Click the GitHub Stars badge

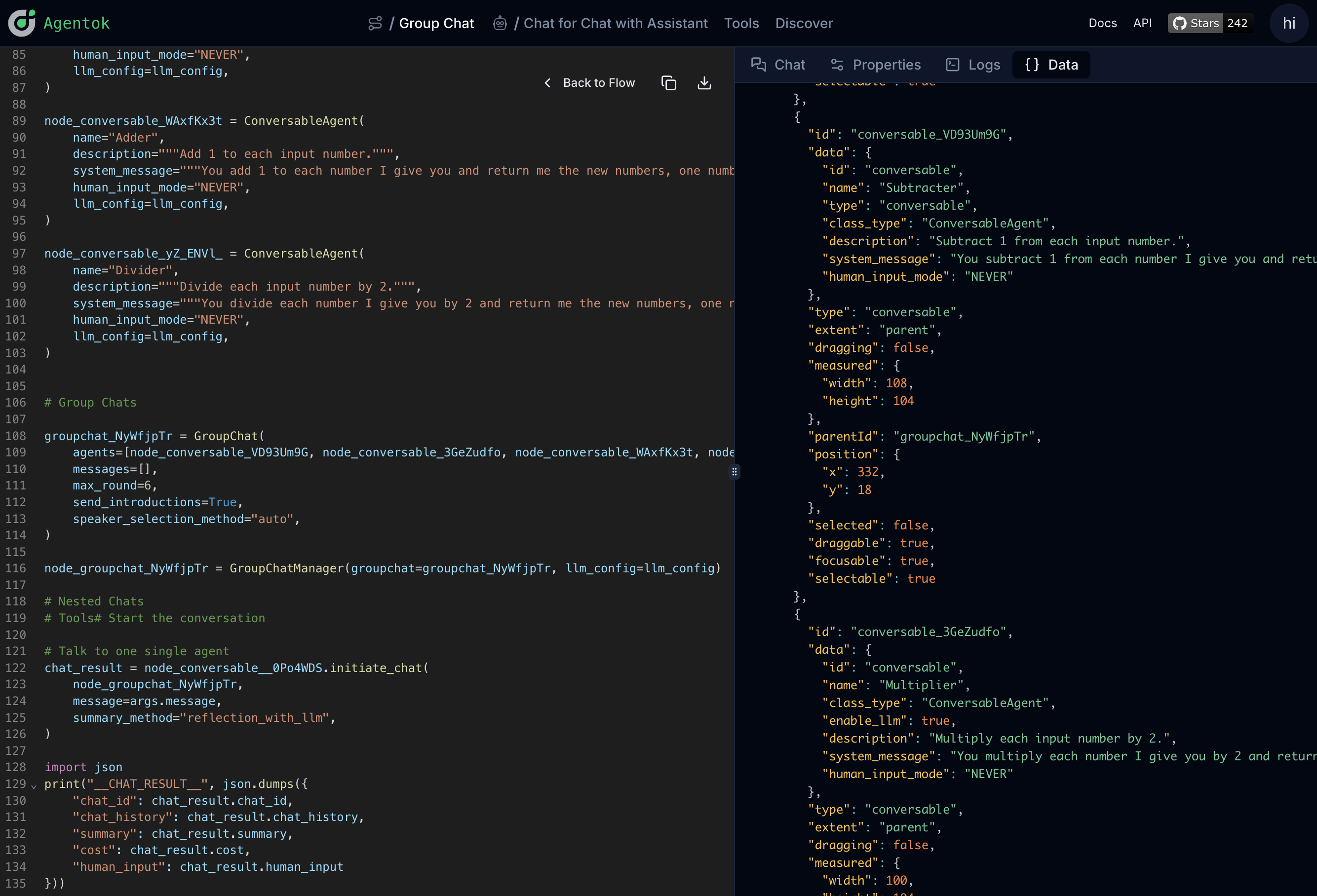tap(1210, 23)
